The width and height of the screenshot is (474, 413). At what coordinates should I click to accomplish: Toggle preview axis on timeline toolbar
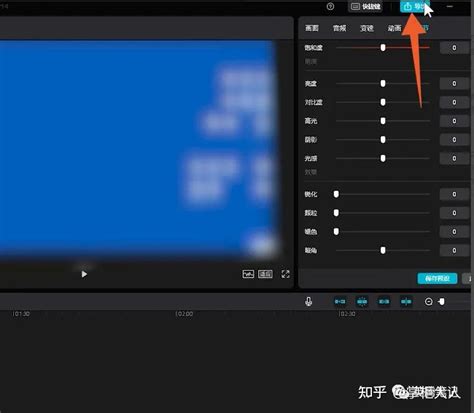point(406,301)
